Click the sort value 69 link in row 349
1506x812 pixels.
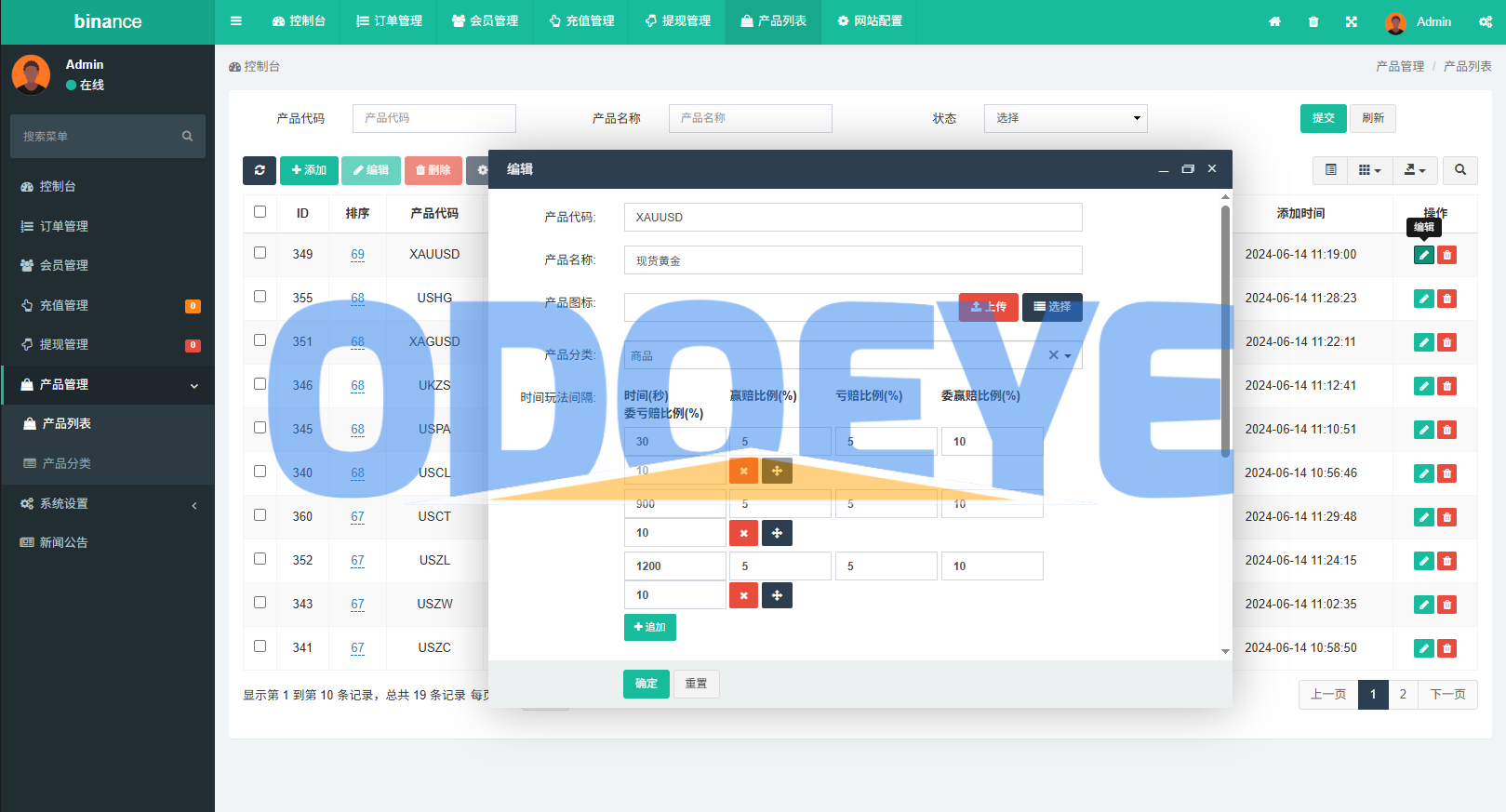357,254
